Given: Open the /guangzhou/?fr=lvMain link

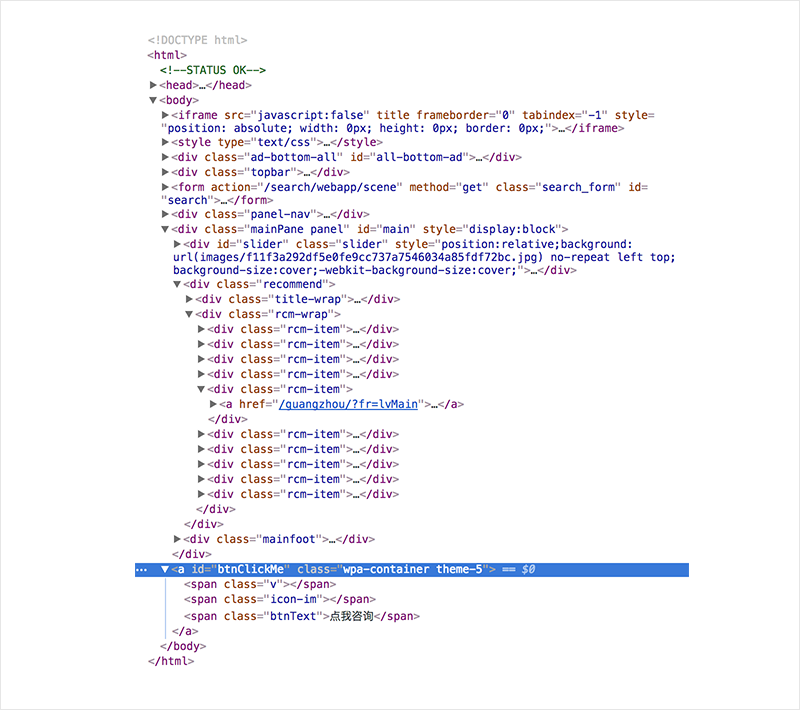Looking at the screenshot, I should tap(348, 404).
